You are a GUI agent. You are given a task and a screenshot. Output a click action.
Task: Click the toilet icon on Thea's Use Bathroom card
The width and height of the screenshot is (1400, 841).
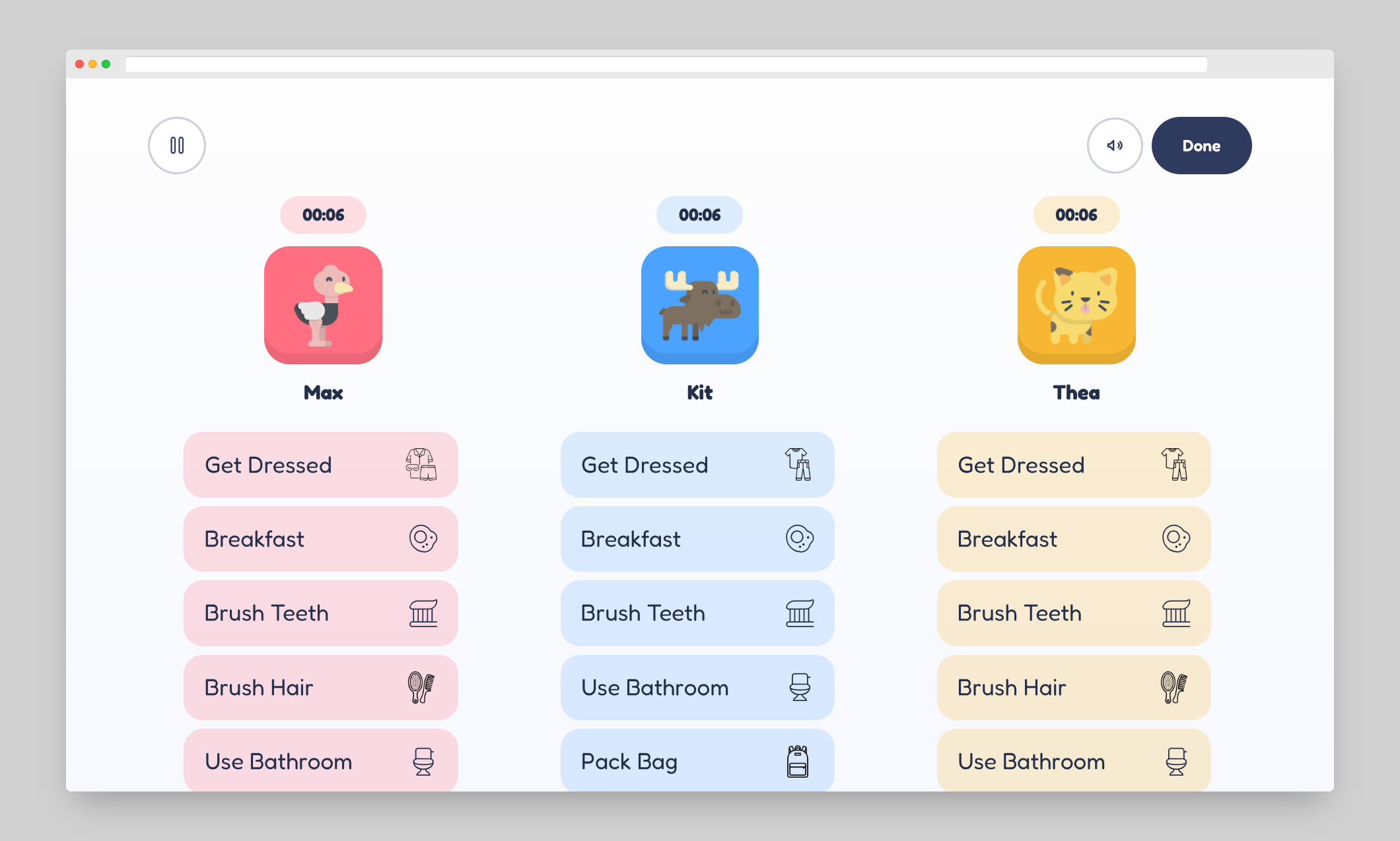1177,761
